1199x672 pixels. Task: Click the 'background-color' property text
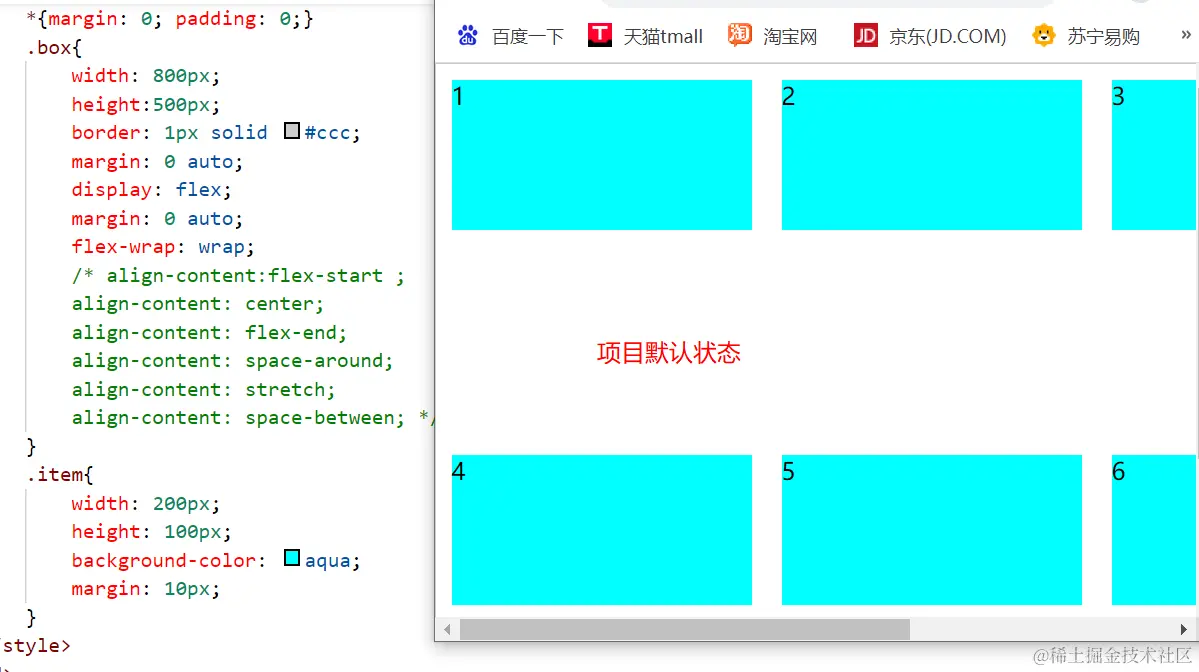164,560
